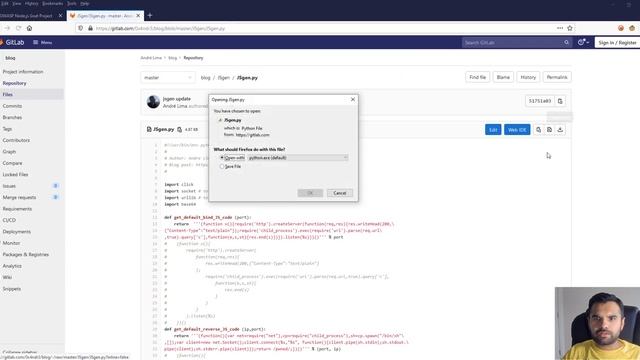Bookmark this page with the star icon
Image resolution: width=640 pixels, height=360 pixels.
[570, 28]
